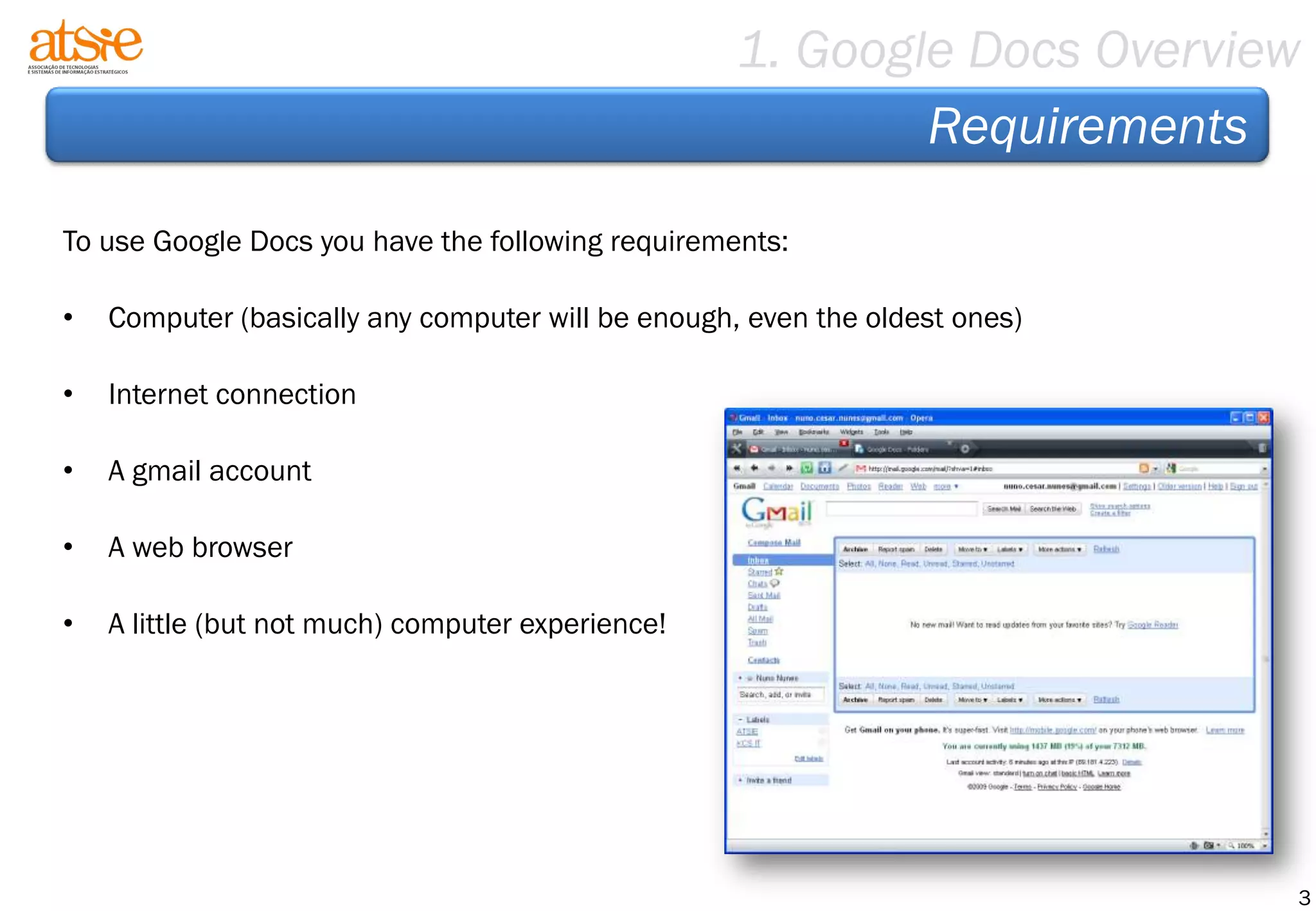Image resolution: width=1316 pixels, height=911 pixels.
Task: Expand the 'more' Google services dropdown
Action: (x=946, y=486)
